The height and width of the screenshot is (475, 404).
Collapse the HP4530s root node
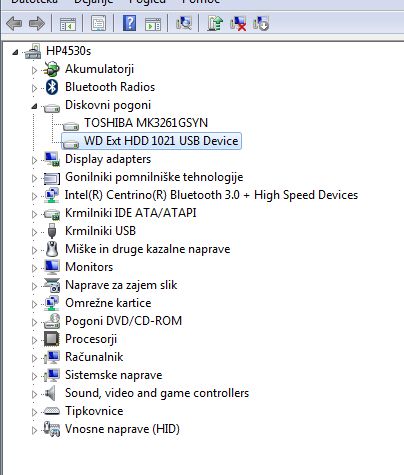15,52
